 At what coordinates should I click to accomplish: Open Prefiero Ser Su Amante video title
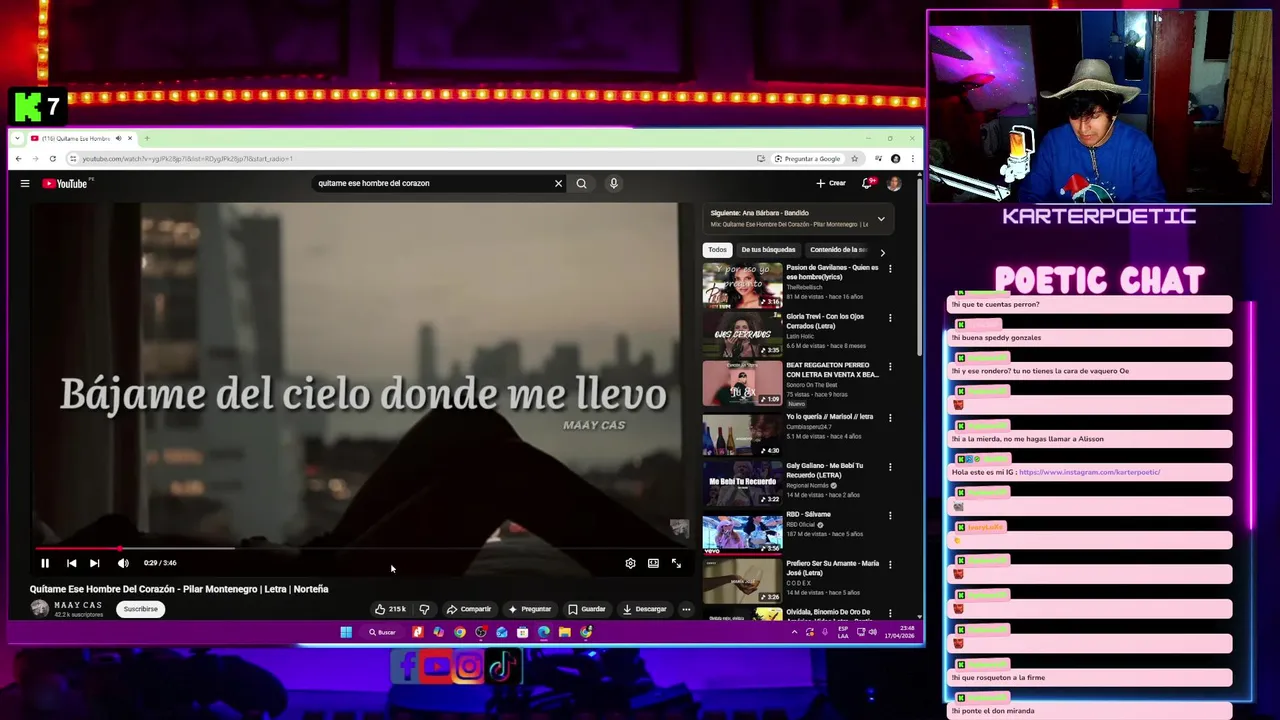click(x=832, y=567)
